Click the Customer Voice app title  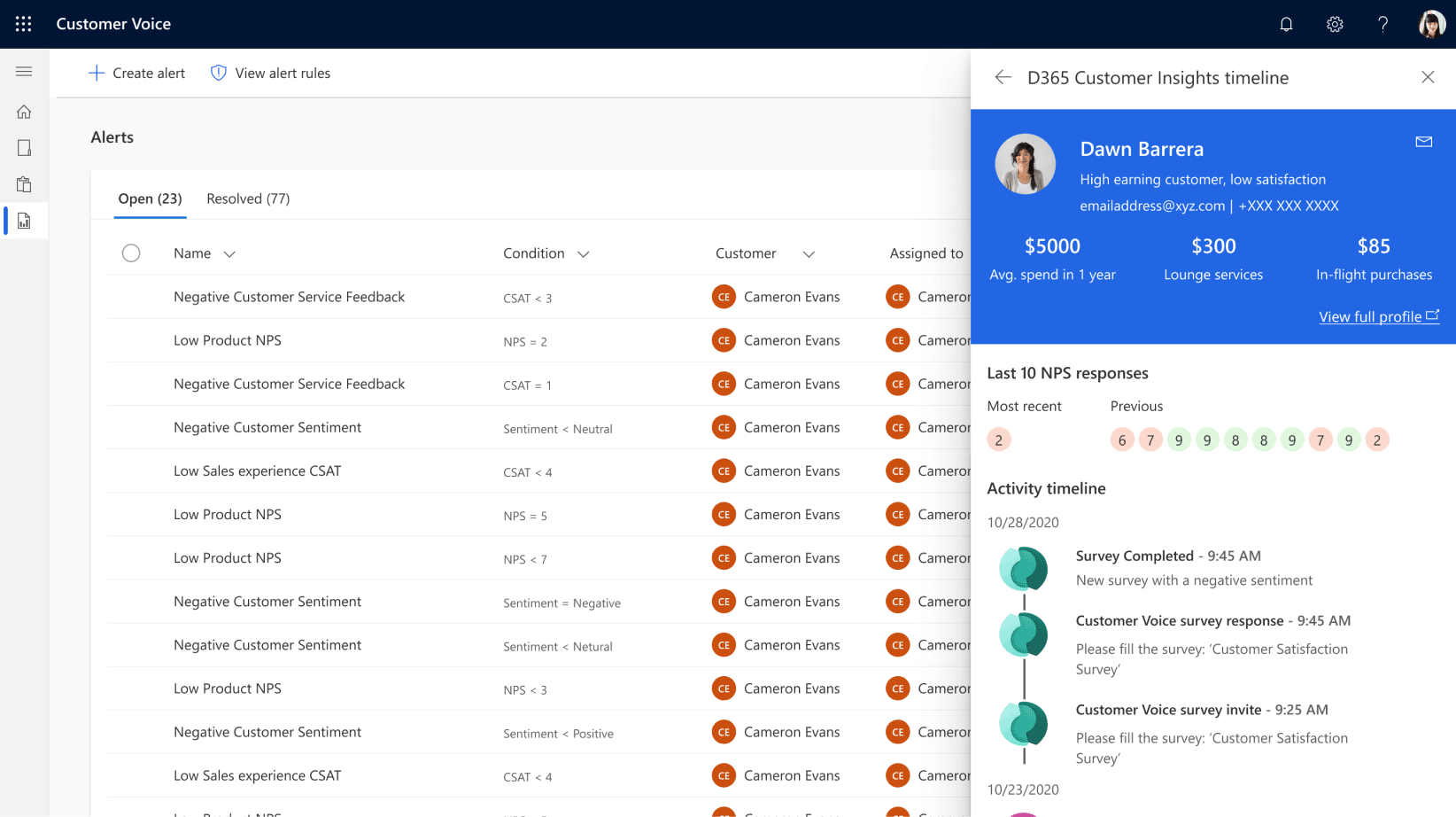[x=113, y=24]
